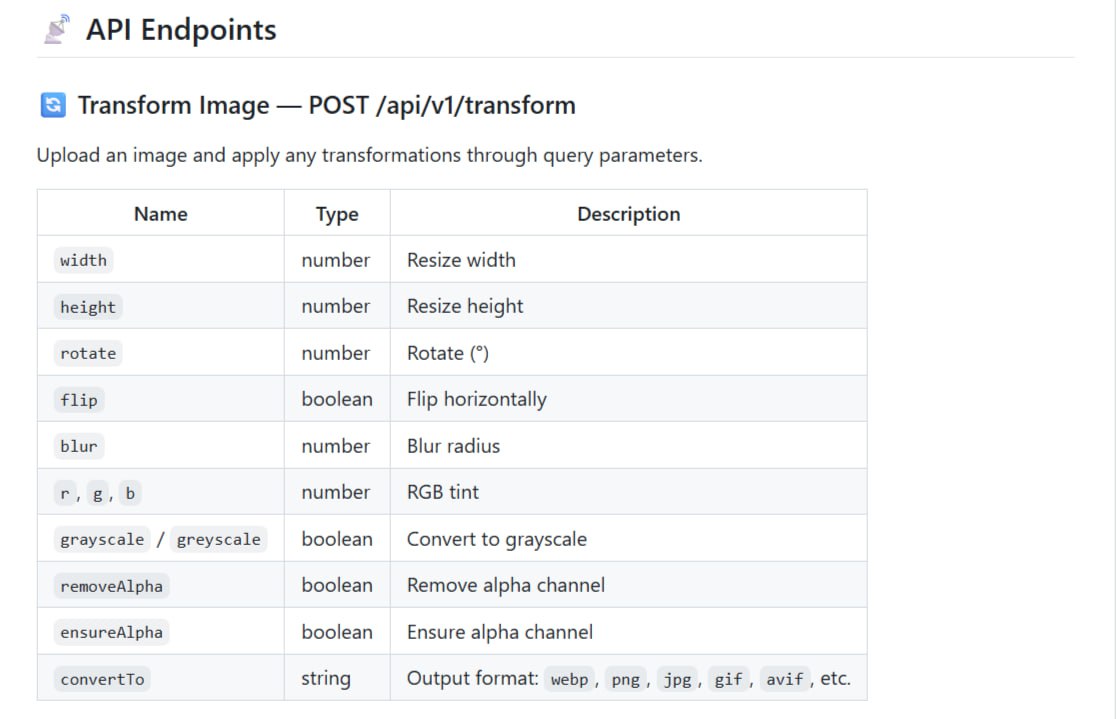The width and height of the screenshot is (1117, 719).
Task: Click the API Endpoints heading
Action: (x=181, y=30)
